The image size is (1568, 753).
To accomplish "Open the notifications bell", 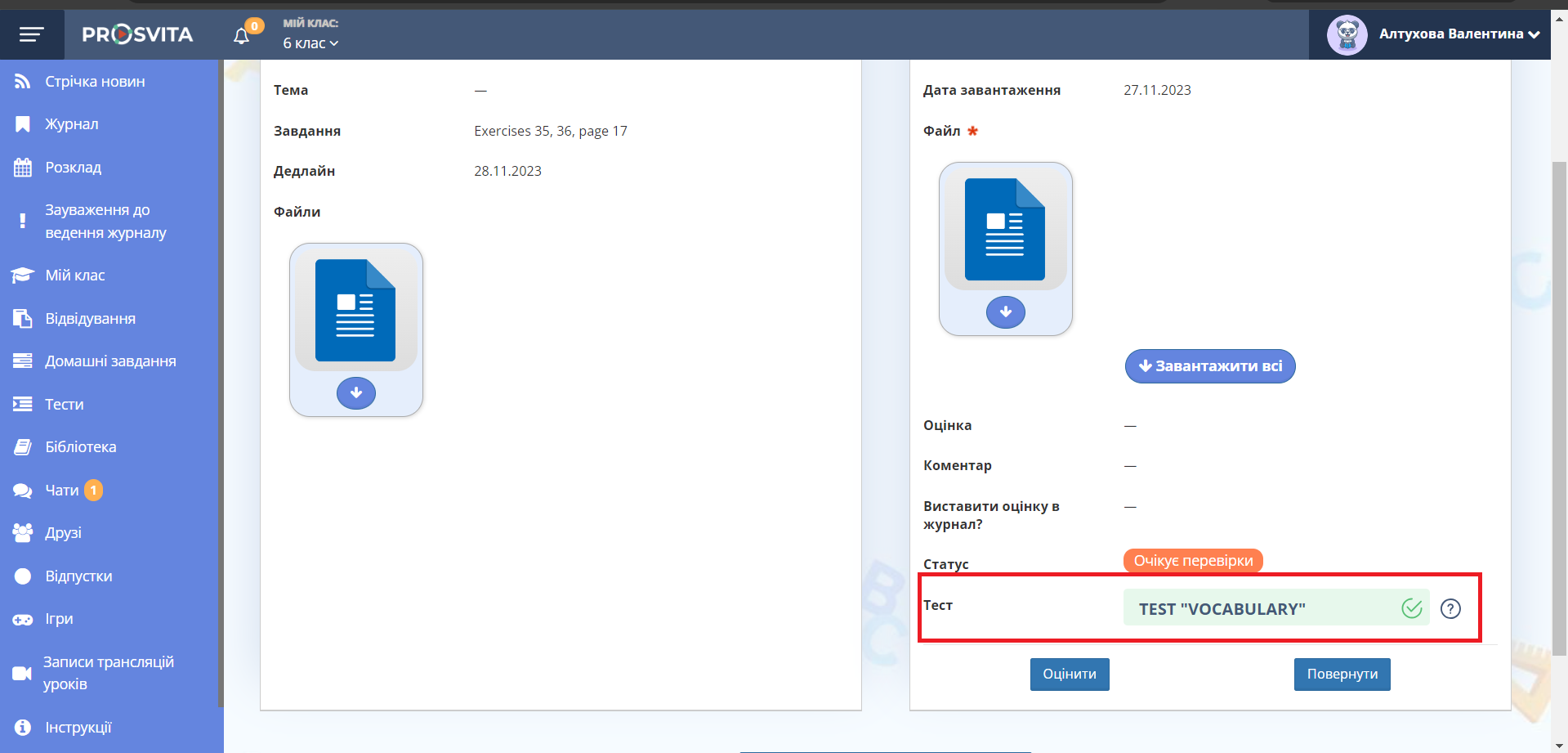I will click(x=241, y=36).
